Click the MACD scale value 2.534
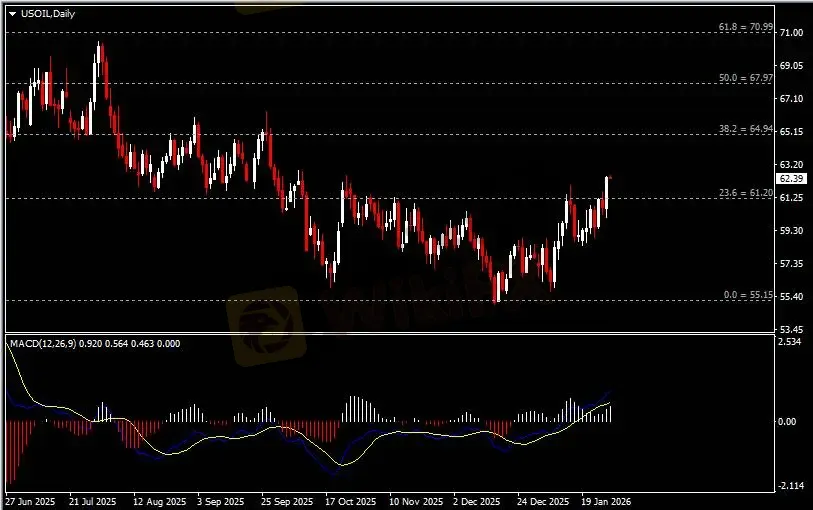This screenshot has width=813, height=510. click(790, 342)
